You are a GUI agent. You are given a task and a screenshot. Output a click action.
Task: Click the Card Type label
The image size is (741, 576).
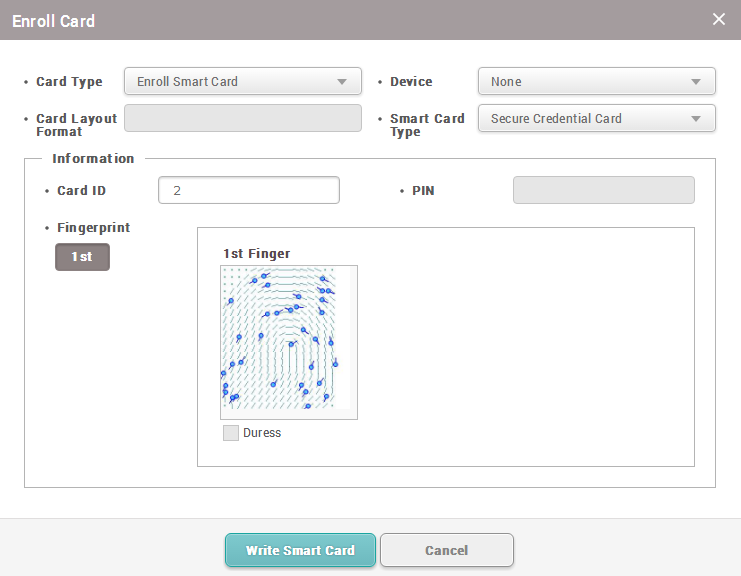(69, 82)
